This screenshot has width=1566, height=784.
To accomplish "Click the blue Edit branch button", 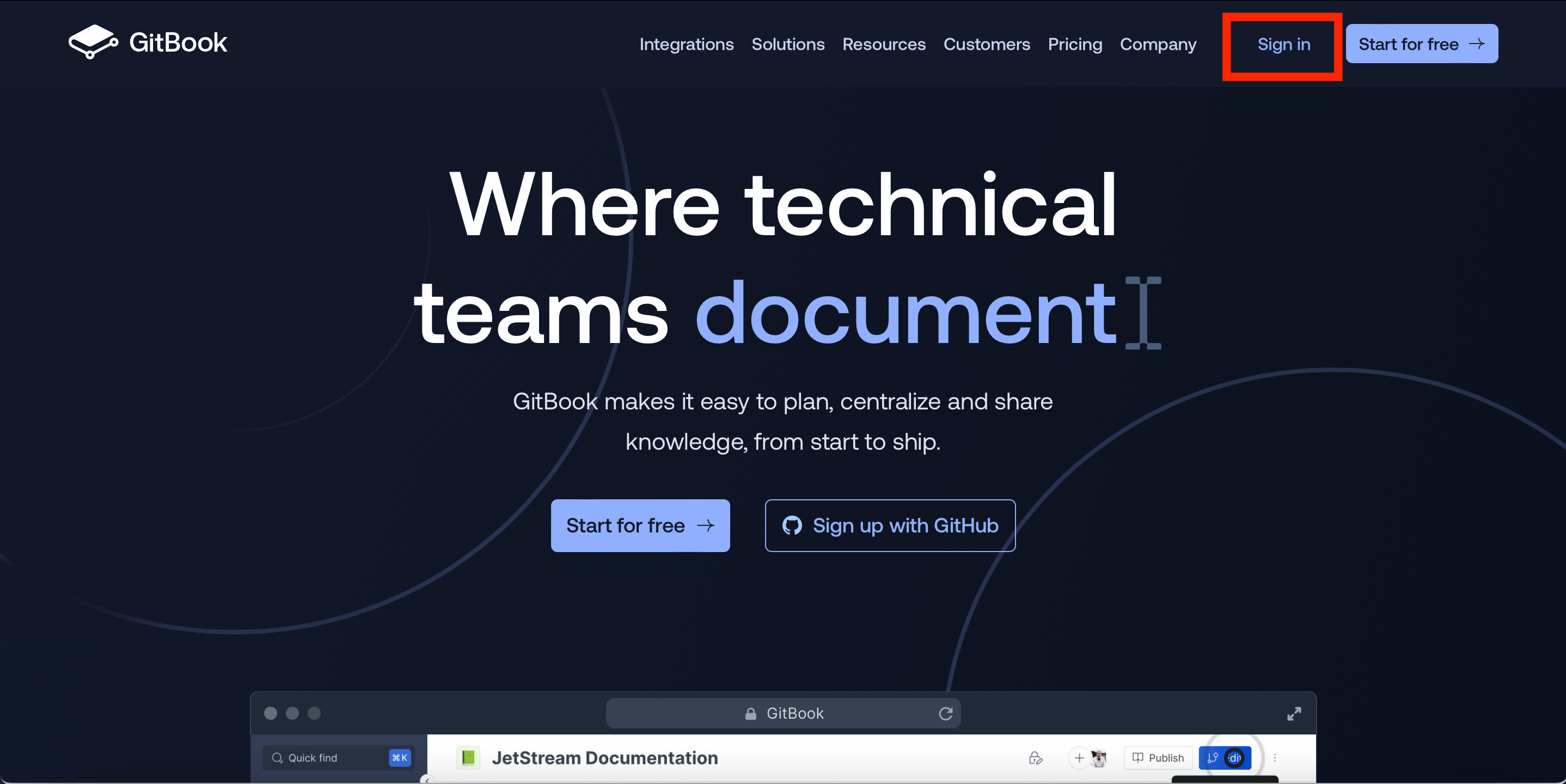I will (x=1225, y=758).
